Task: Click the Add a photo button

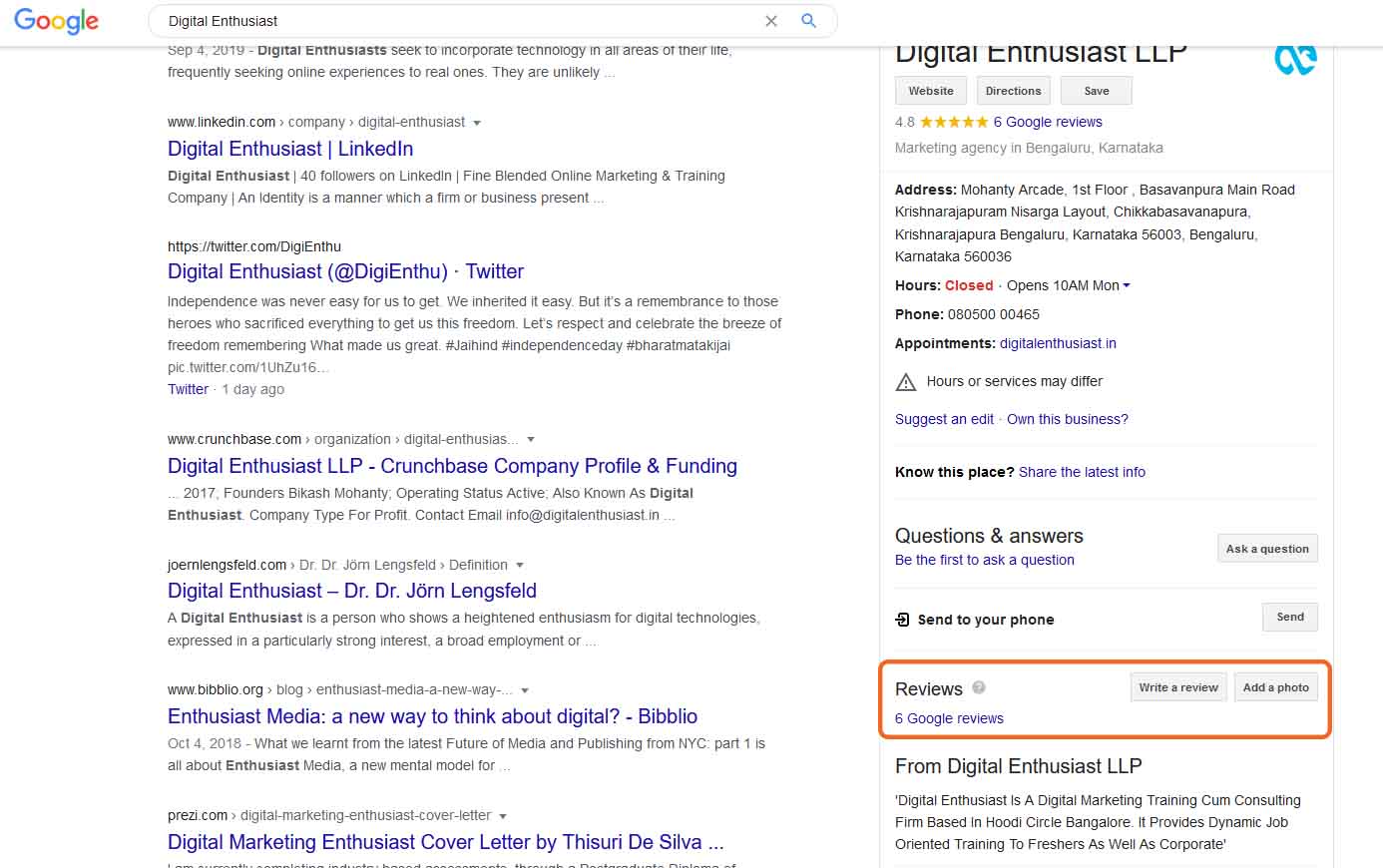Action: pyautogui.click(x=1276, y=687)
